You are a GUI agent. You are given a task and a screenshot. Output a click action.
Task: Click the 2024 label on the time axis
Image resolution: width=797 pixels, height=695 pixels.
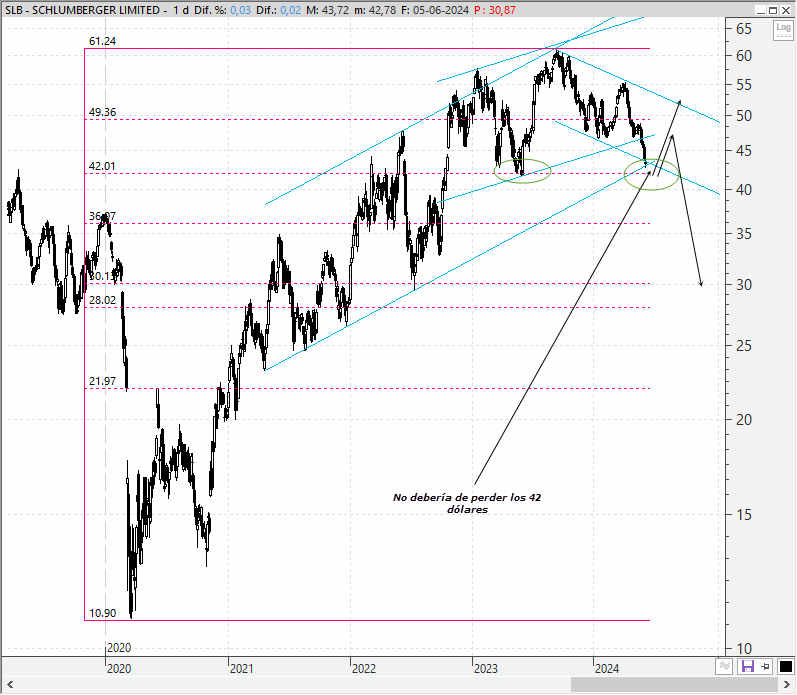click(x=607, y=668)
